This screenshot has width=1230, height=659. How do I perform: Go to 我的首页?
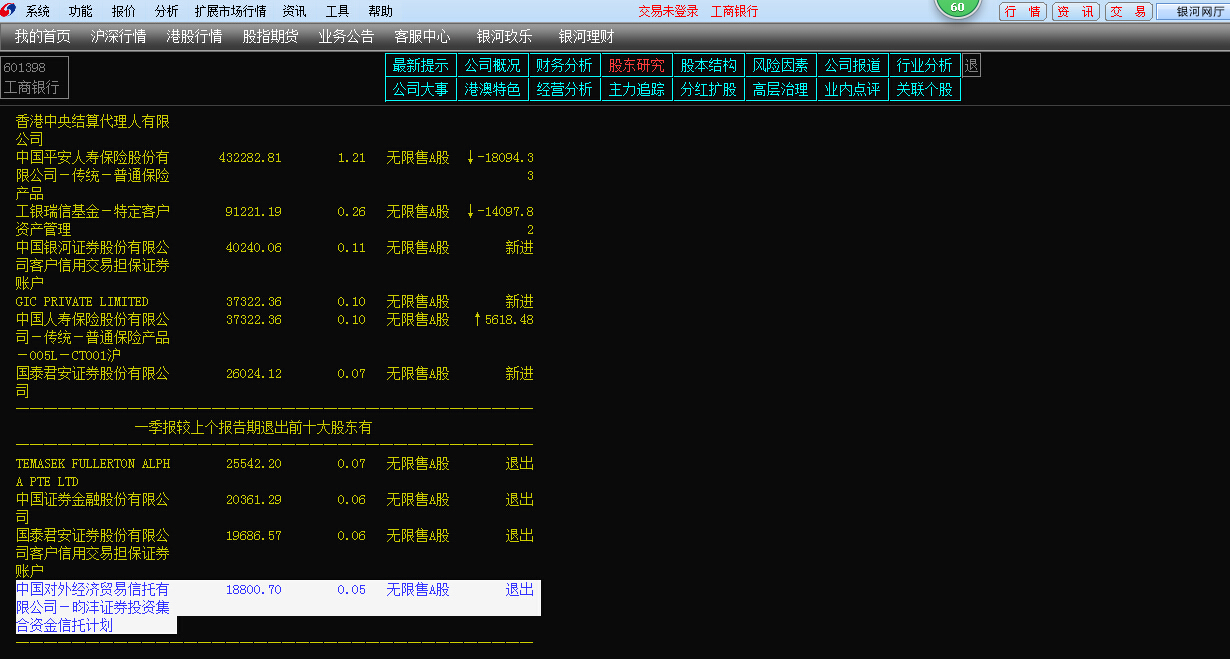43,36
